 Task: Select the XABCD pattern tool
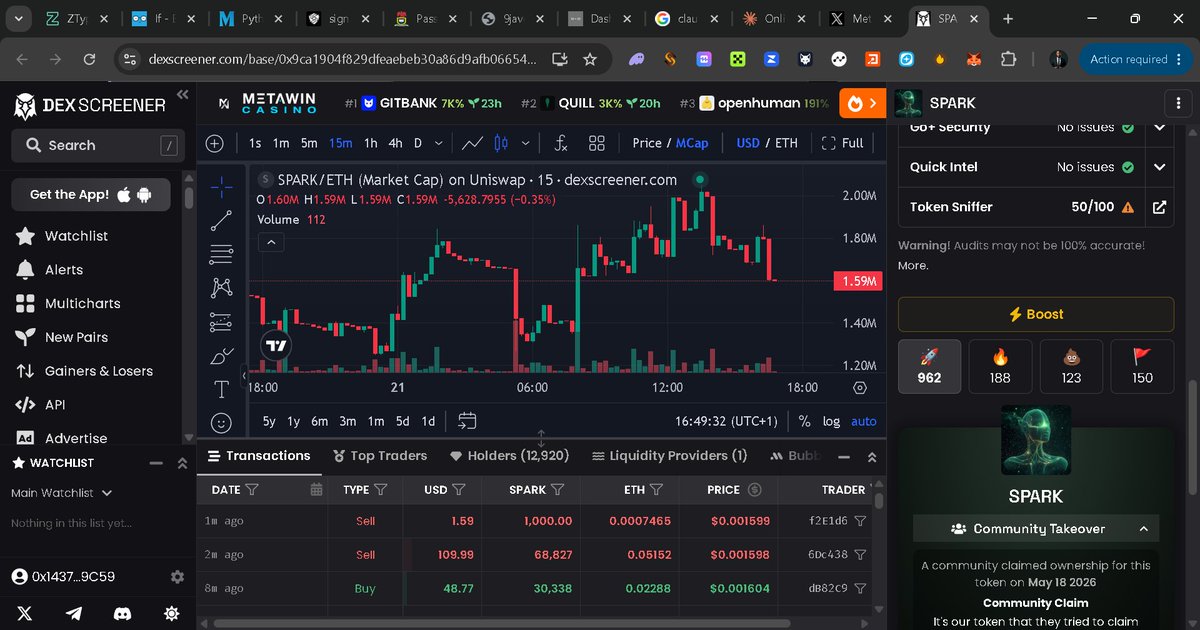(222, 288)
